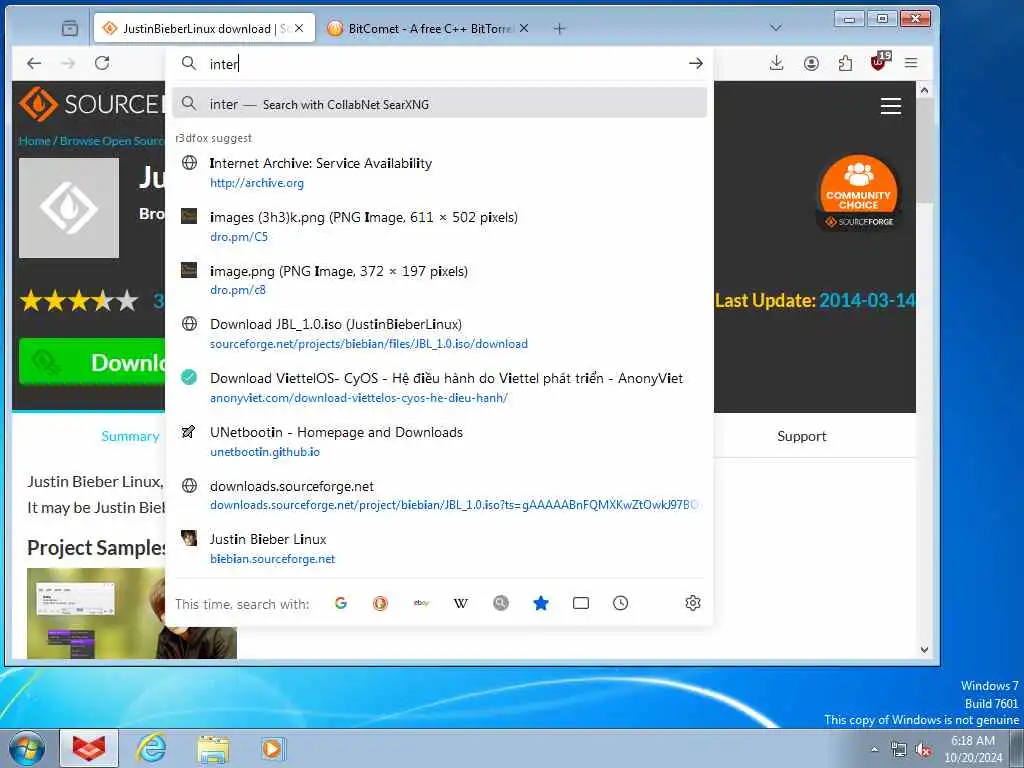
Task: Open the Project Samples screenshot thumbnail
Action: [131, 613]
